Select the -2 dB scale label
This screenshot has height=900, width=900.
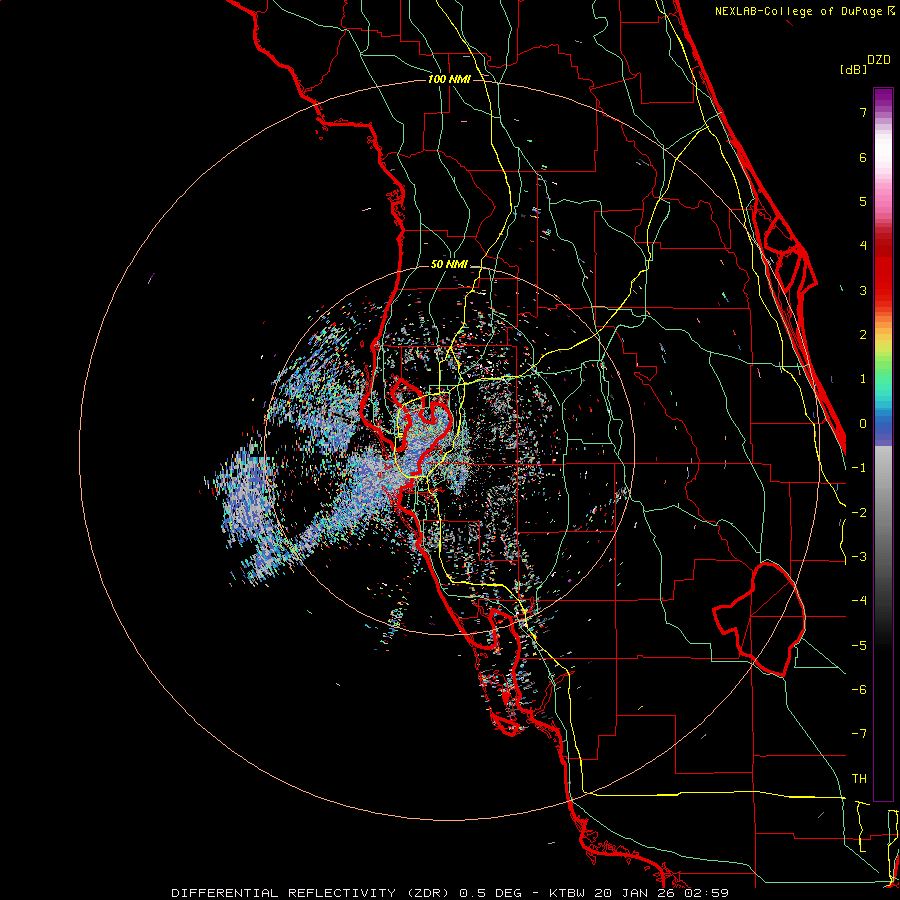[x=859, y=512]
